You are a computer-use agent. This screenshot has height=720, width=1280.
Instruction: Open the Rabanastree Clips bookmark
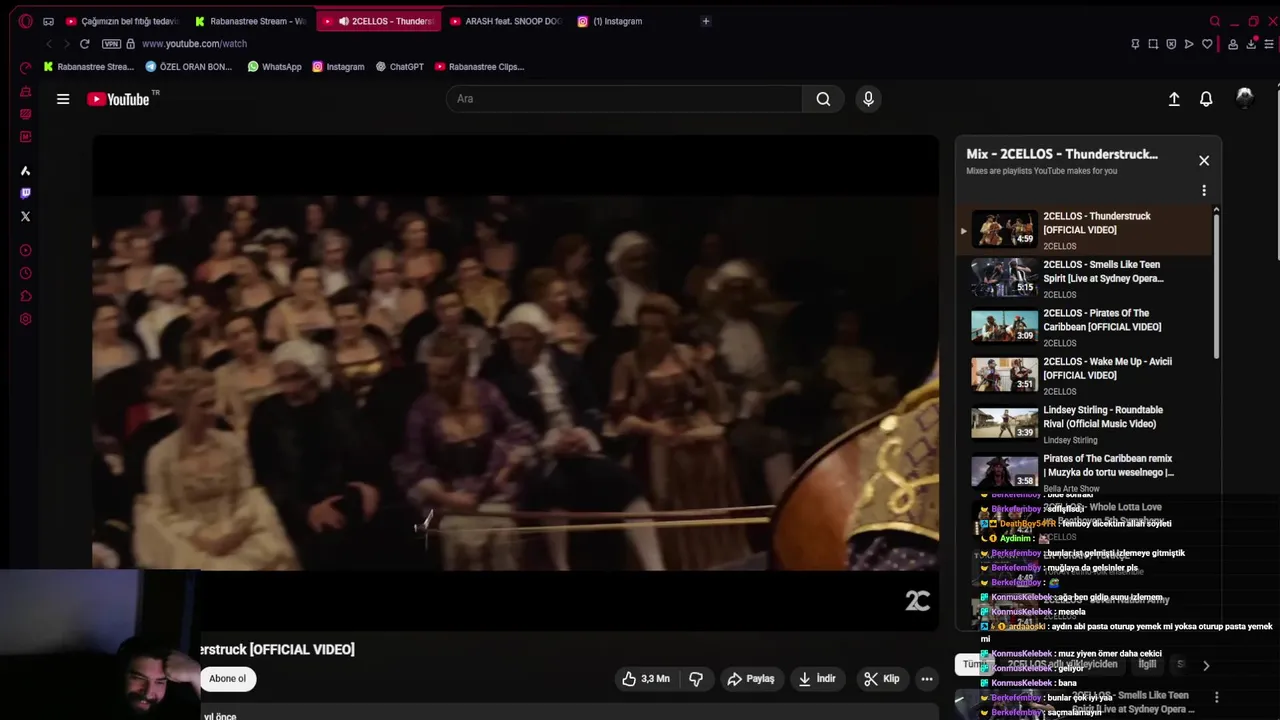[479, 67]
